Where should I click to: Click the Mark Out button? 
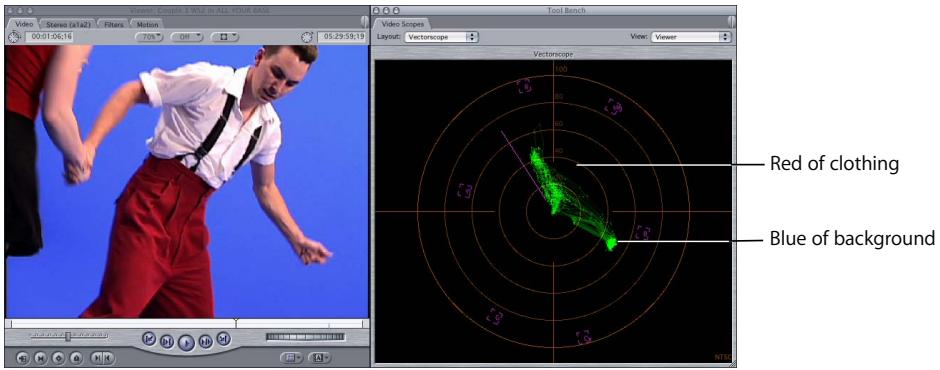pyautogui.click(x=108, y=358)
